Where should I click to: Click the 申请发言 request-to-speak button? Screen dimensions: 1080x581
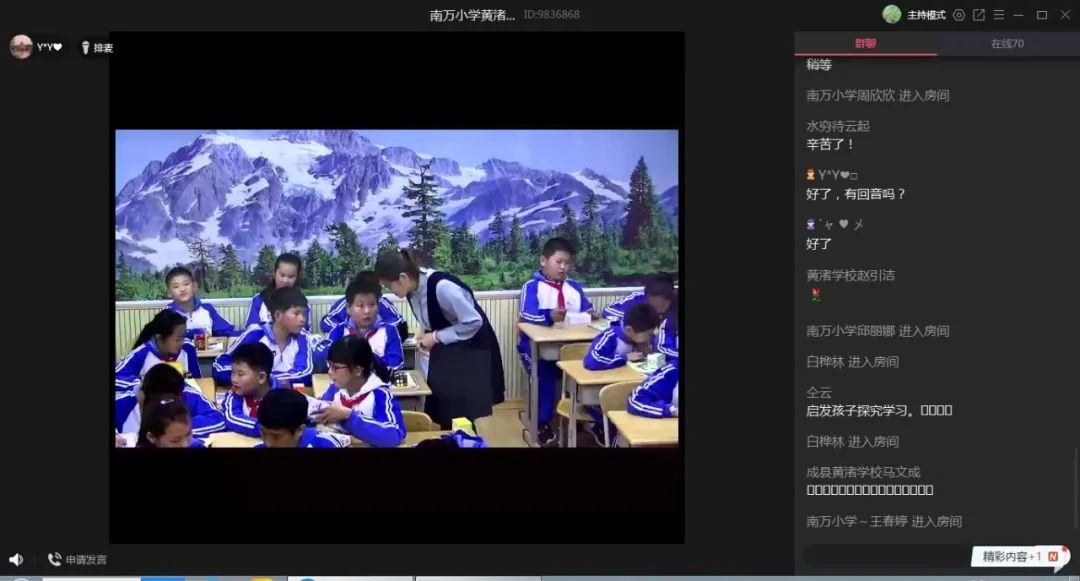[77, 560]
